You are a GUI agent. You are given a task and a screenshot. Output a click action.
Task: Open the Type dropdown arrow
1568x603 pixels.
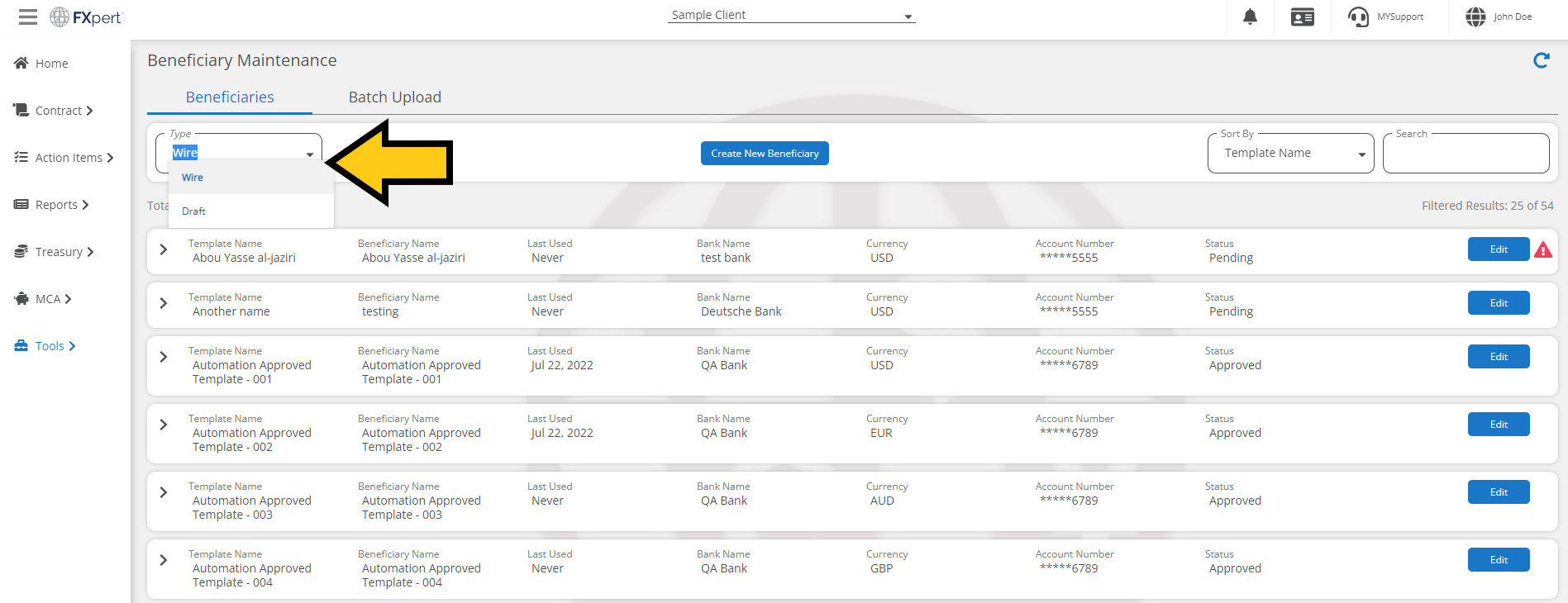click(x=310, y=154)
